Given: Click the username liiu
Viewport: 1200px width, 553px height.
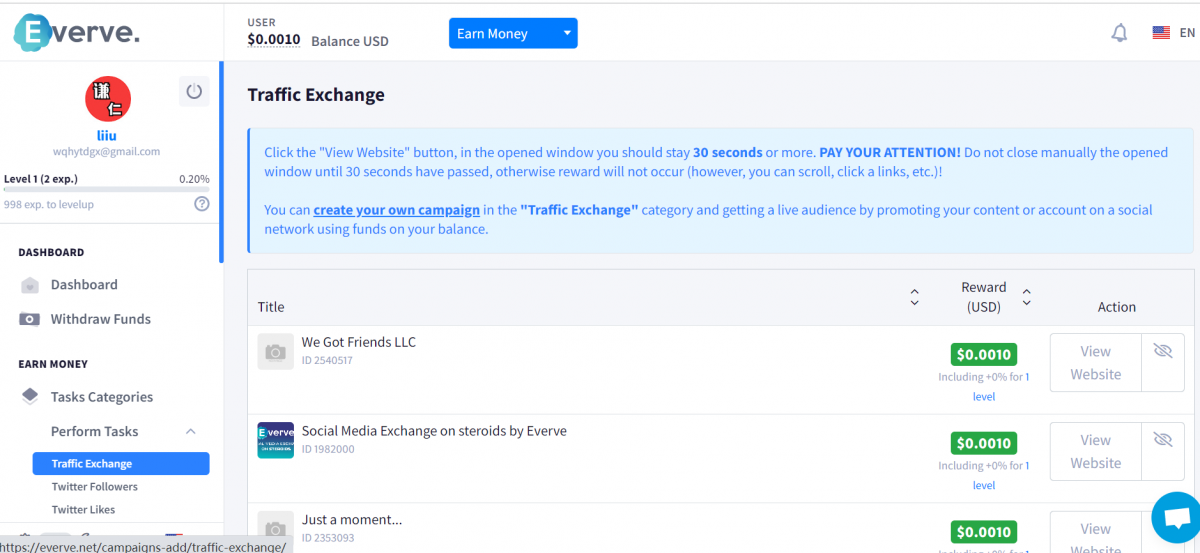Looking at the screenshot, I should [x=108, y=135].
